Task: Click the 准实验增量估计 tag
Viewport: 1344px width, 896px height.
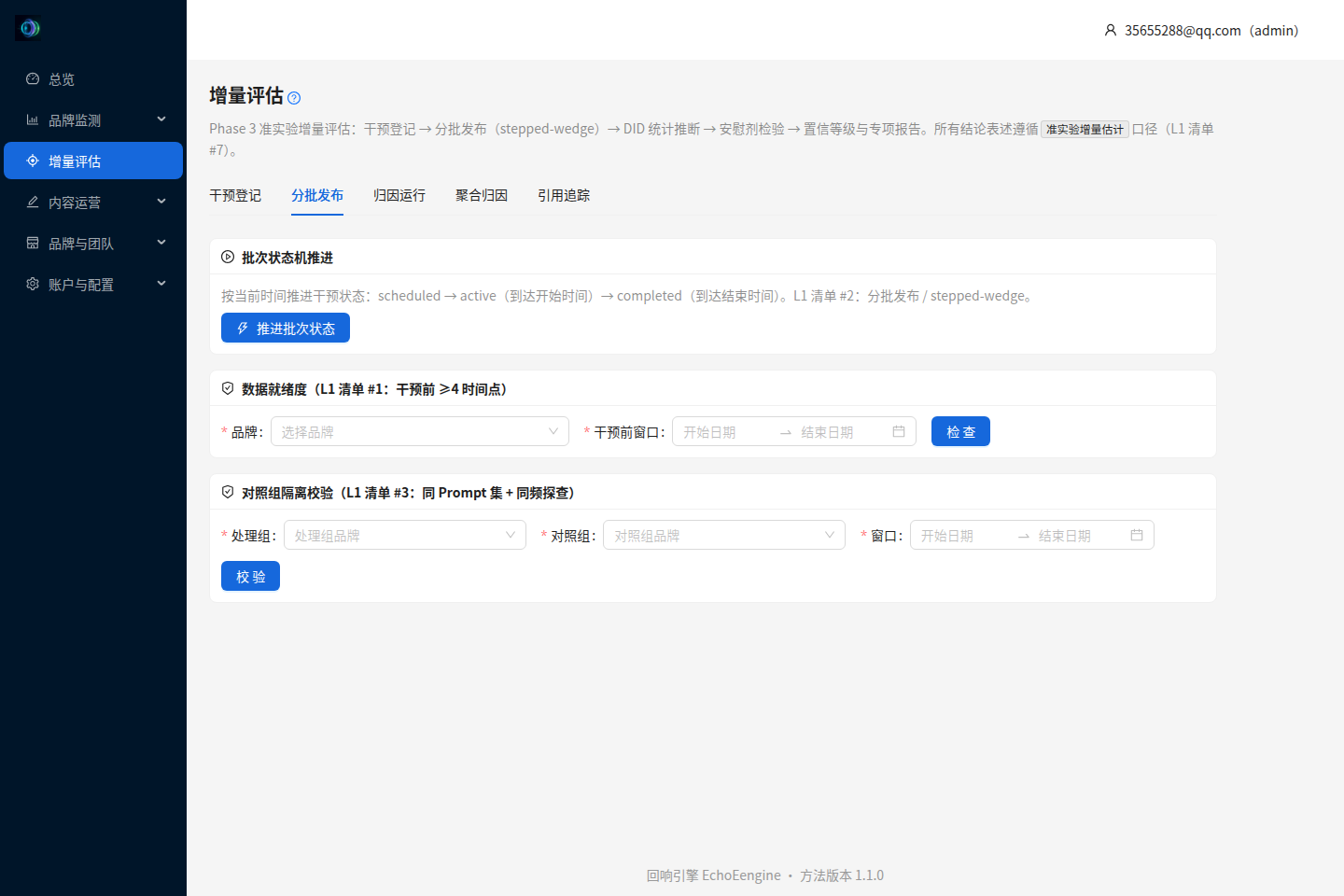Action: [x=1085, y=130]
